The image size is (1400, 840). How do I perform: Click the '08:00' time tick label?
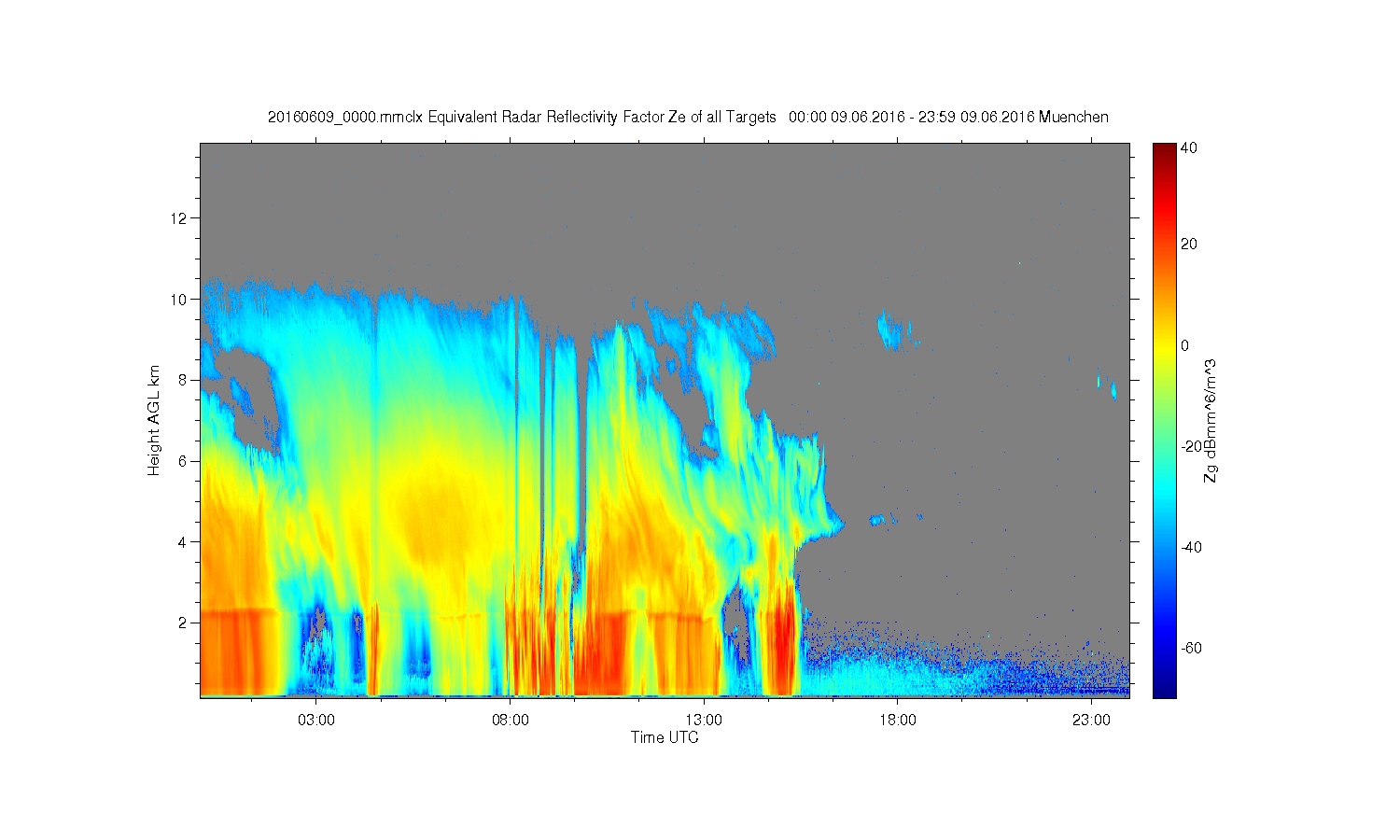tap(511, 721)
